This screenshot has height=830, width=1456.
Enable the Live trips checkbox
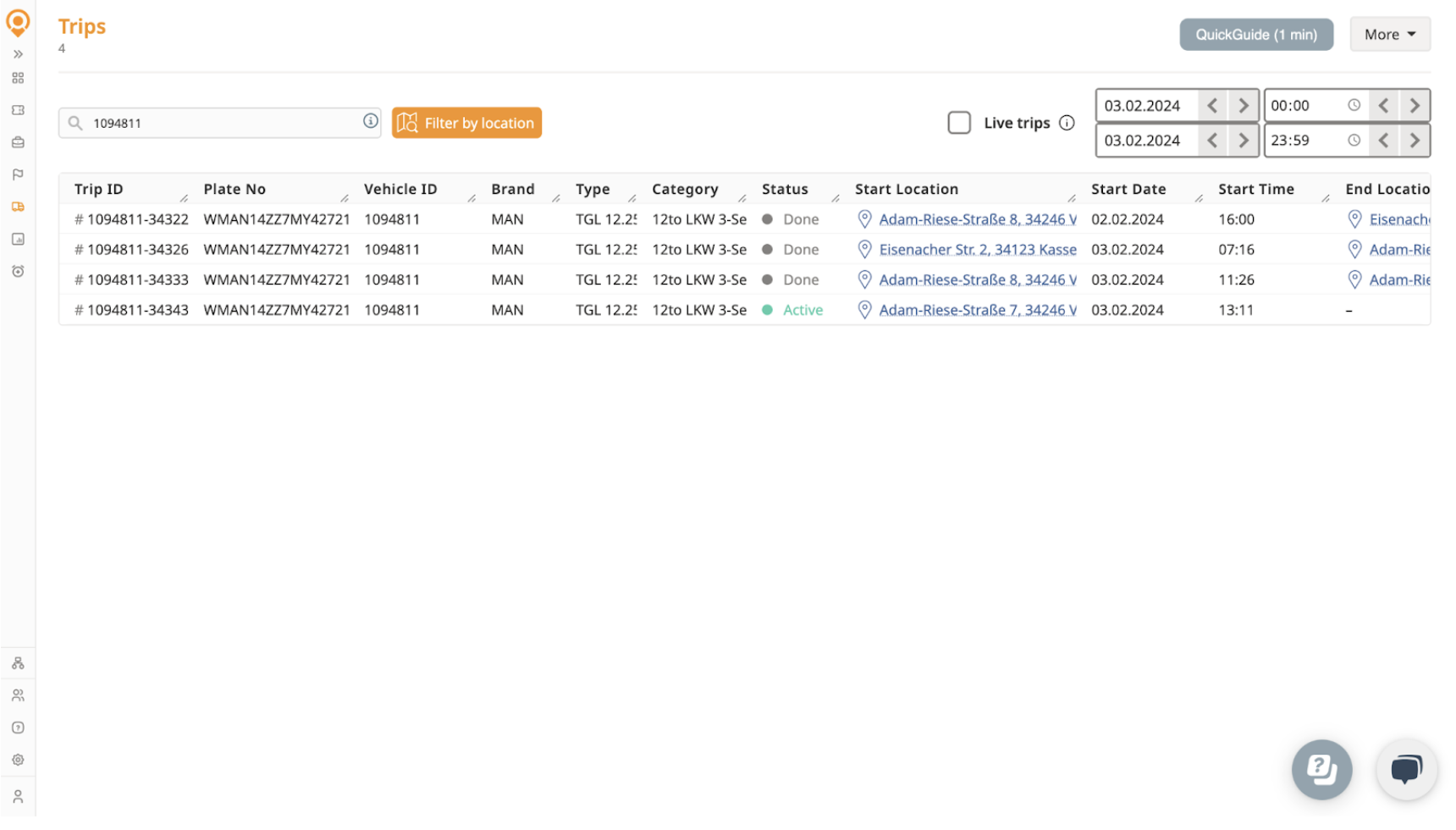tap(958, 123)
